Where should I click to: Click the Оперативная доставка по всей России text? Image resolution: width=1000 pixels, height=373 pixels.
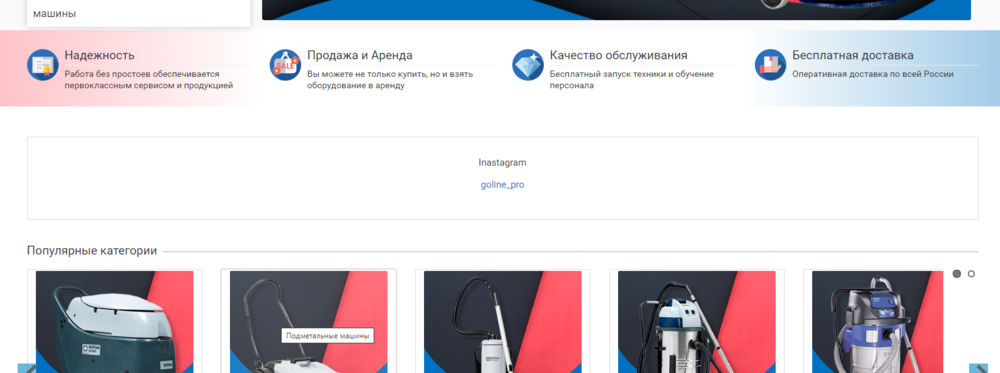pos(873,74)
